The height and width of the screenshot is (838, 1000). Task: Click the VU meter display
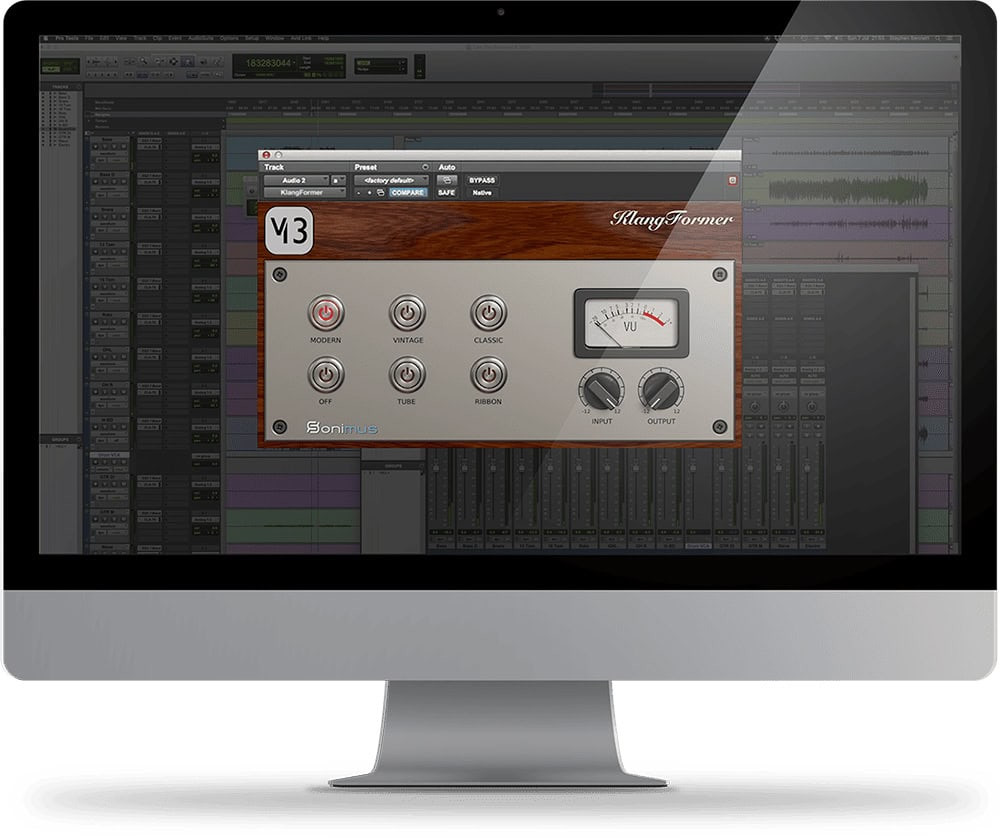tap(631, 322)
